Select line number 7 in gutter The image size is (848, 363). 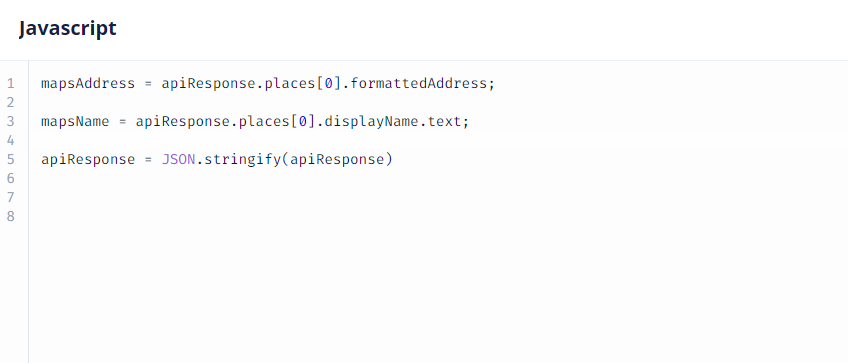(x=11, y=197)
